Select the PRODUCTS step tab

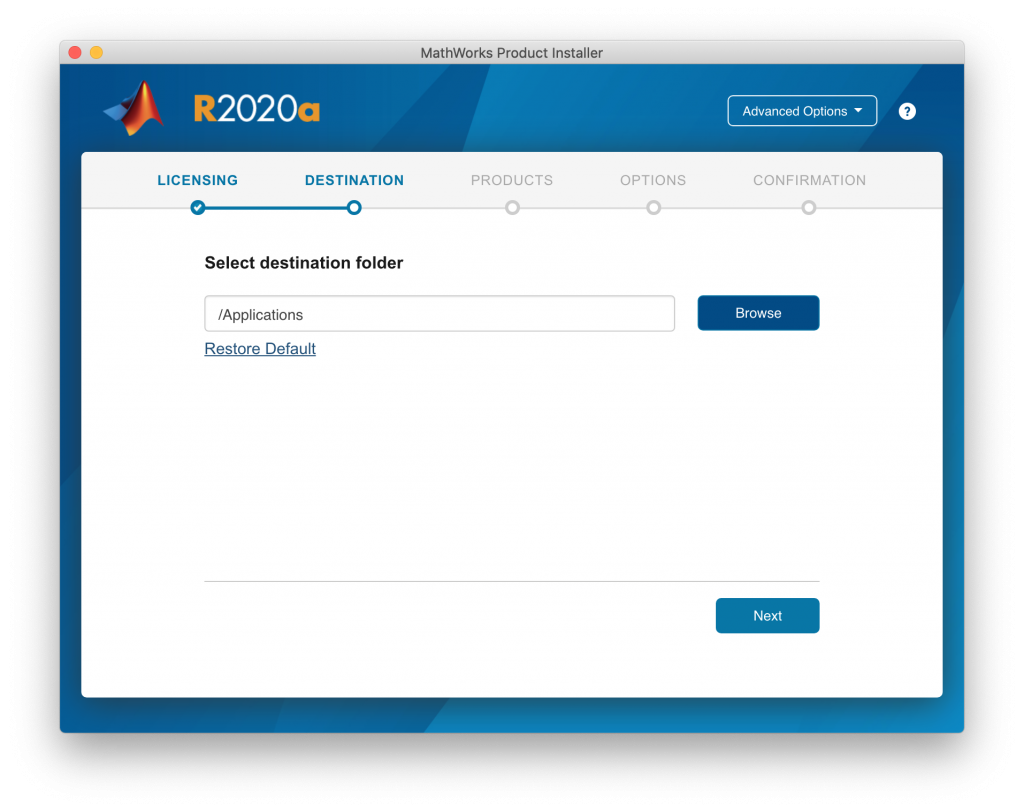pos(512,180)
